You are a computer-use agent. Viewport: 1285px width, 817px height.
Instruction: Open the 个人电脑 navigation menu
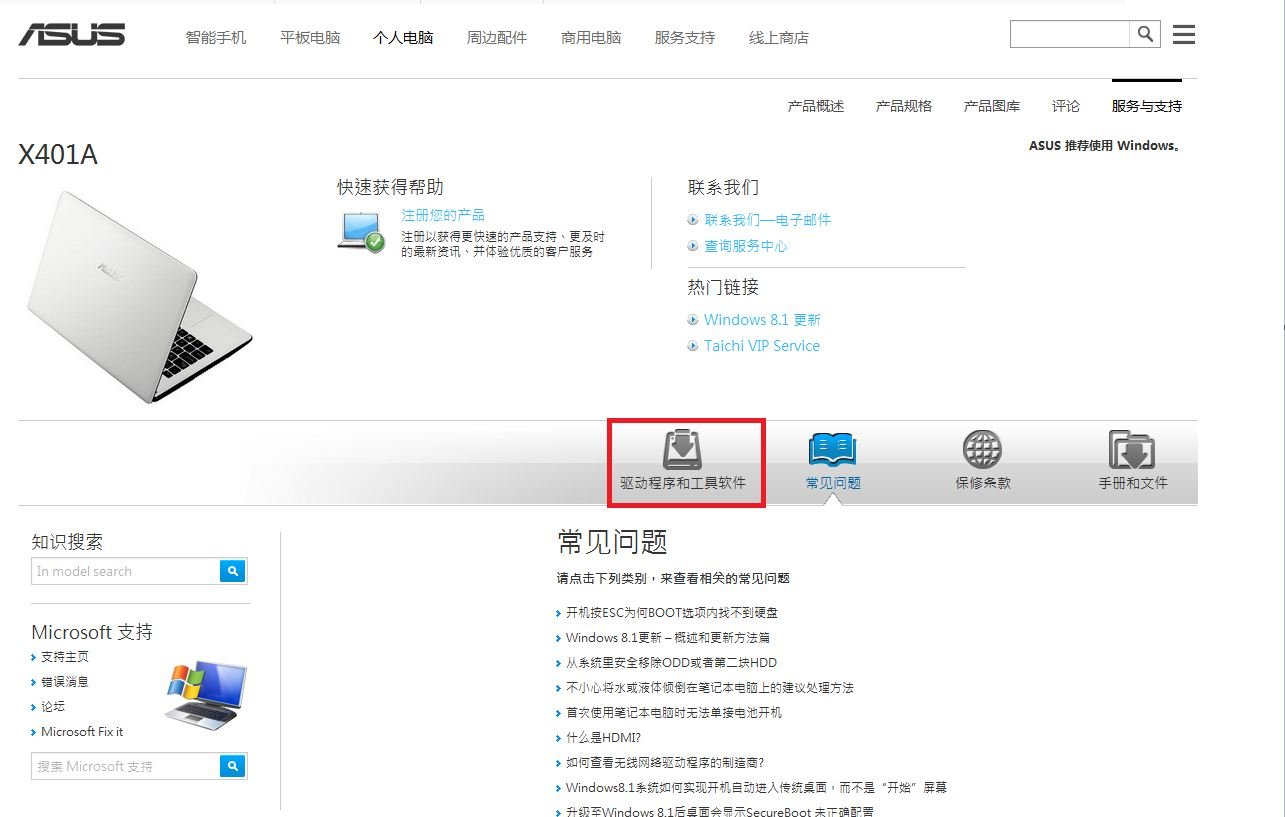pos(403,37)
